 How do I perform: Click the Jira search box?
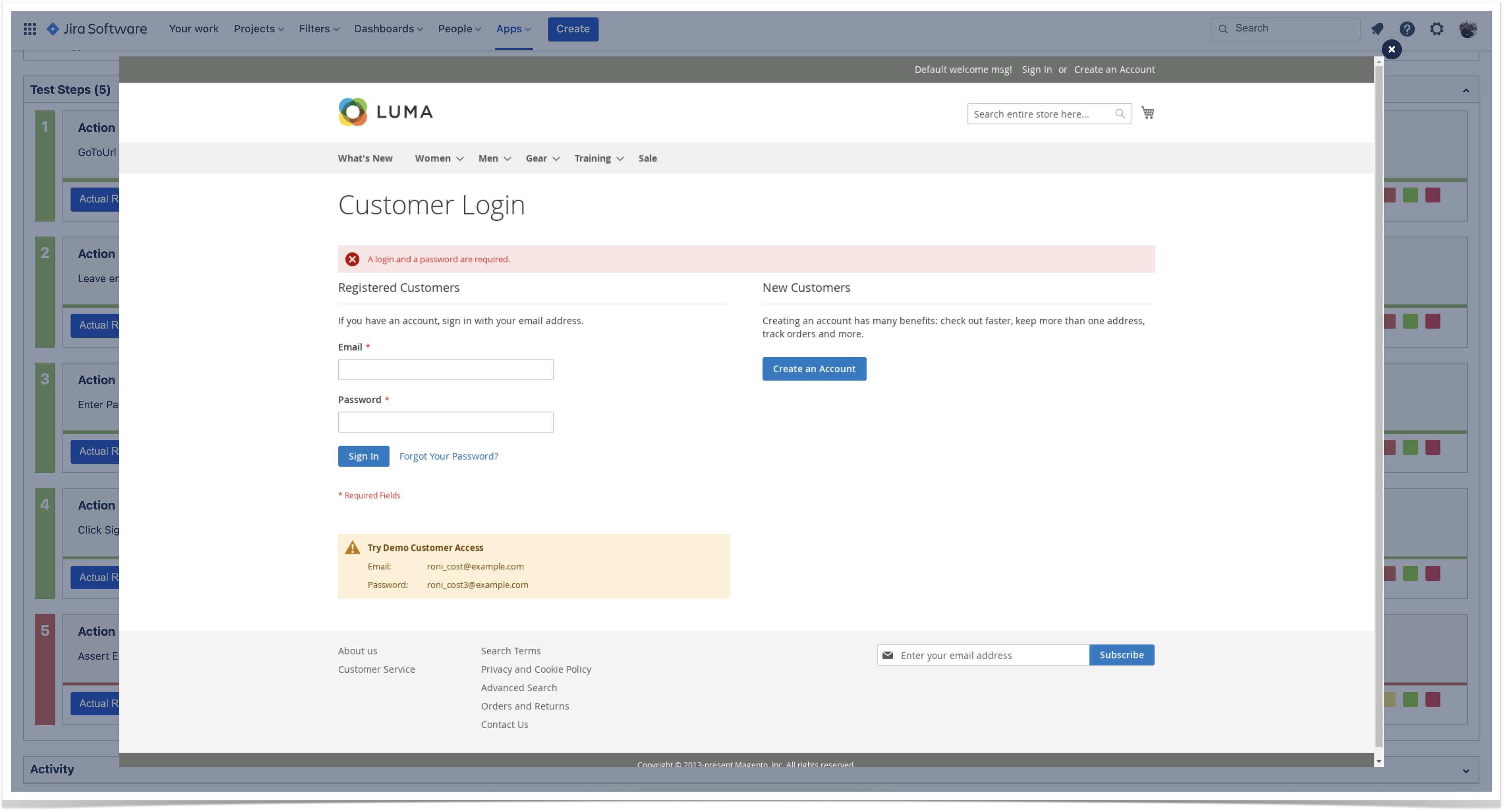click(x=1285, y=29)
